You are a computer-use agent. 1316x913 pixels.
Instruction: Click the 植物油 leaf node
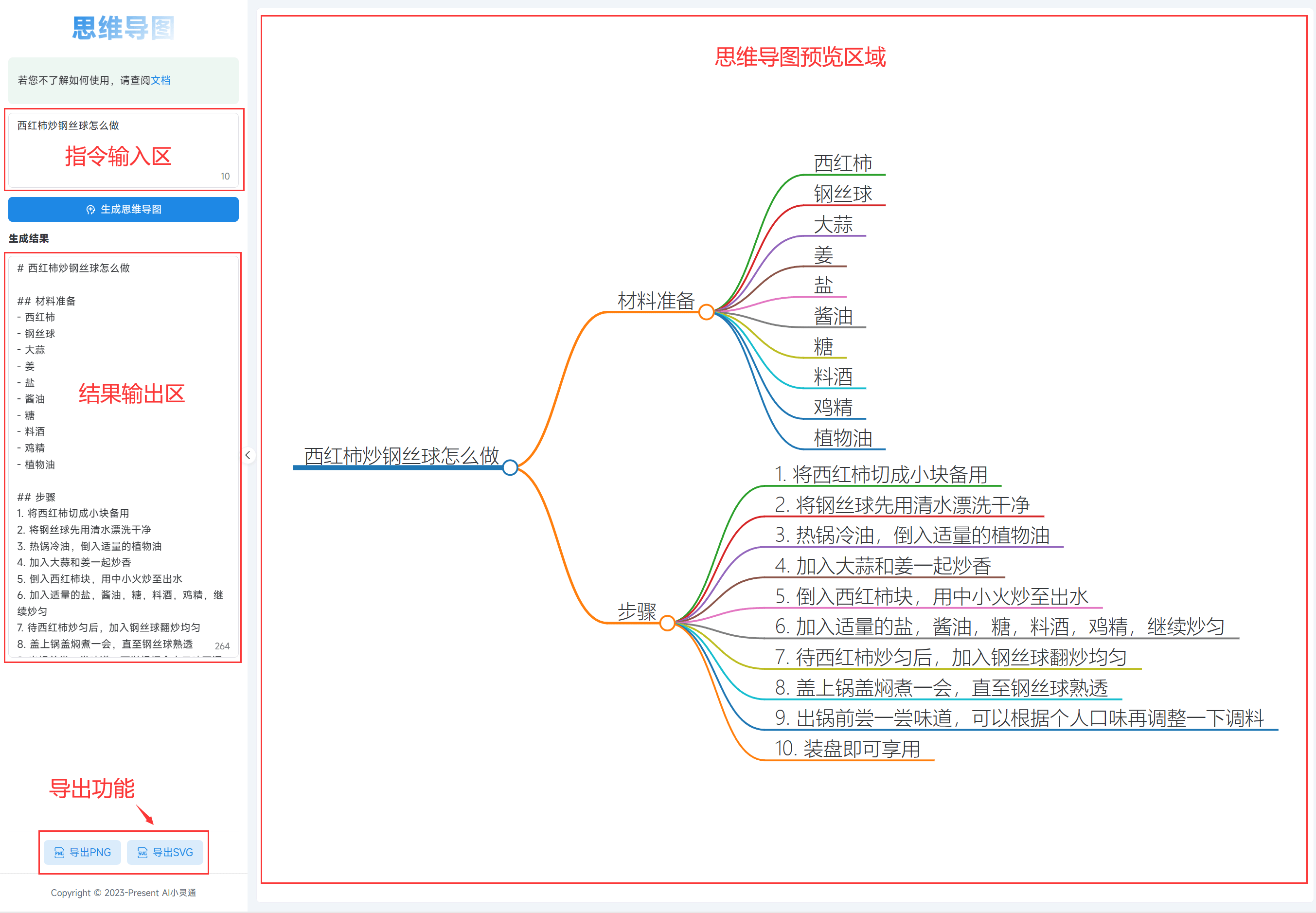tap(843, 438)
